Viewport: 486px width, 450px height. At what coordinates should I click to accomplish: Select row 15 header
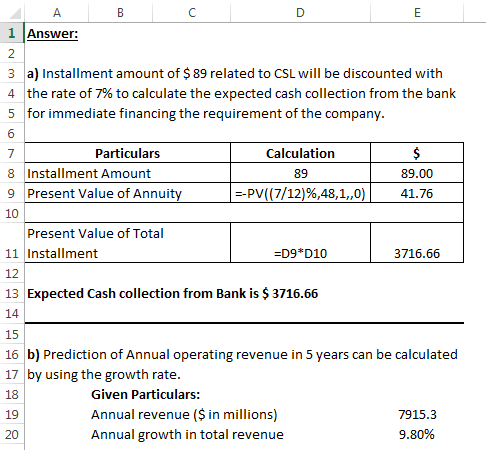(12, 334)
